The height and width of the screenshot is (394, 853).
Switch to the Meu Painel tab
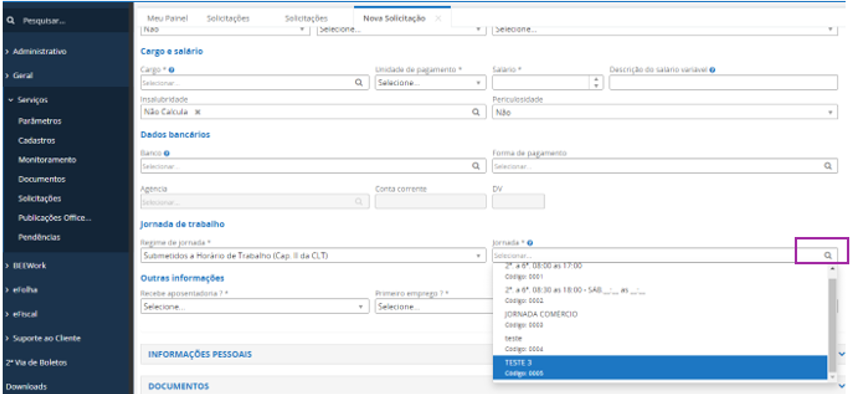[x=168, y=19]
